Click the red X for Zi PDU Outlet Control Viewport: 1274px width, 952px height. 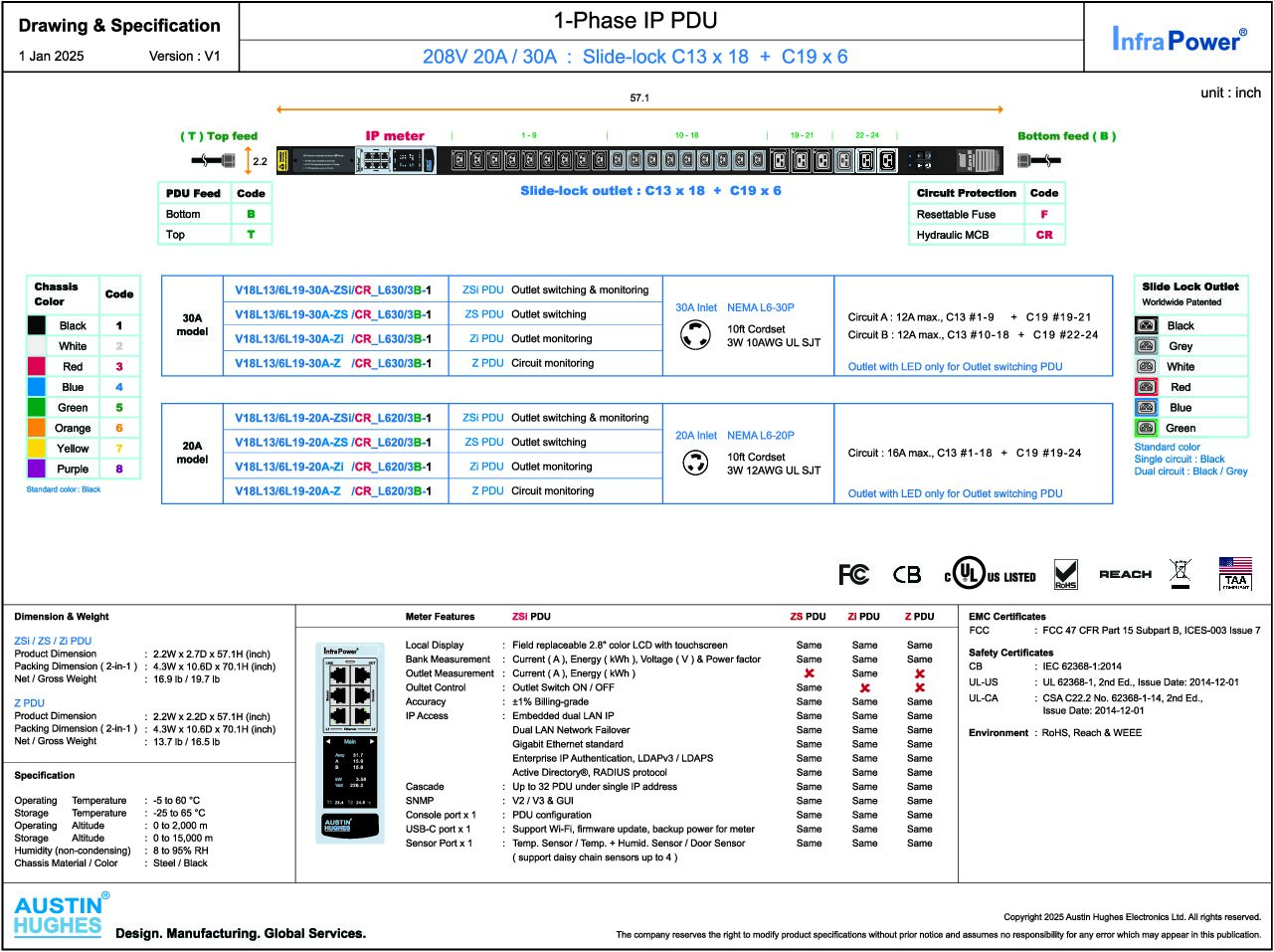(865, 687)
